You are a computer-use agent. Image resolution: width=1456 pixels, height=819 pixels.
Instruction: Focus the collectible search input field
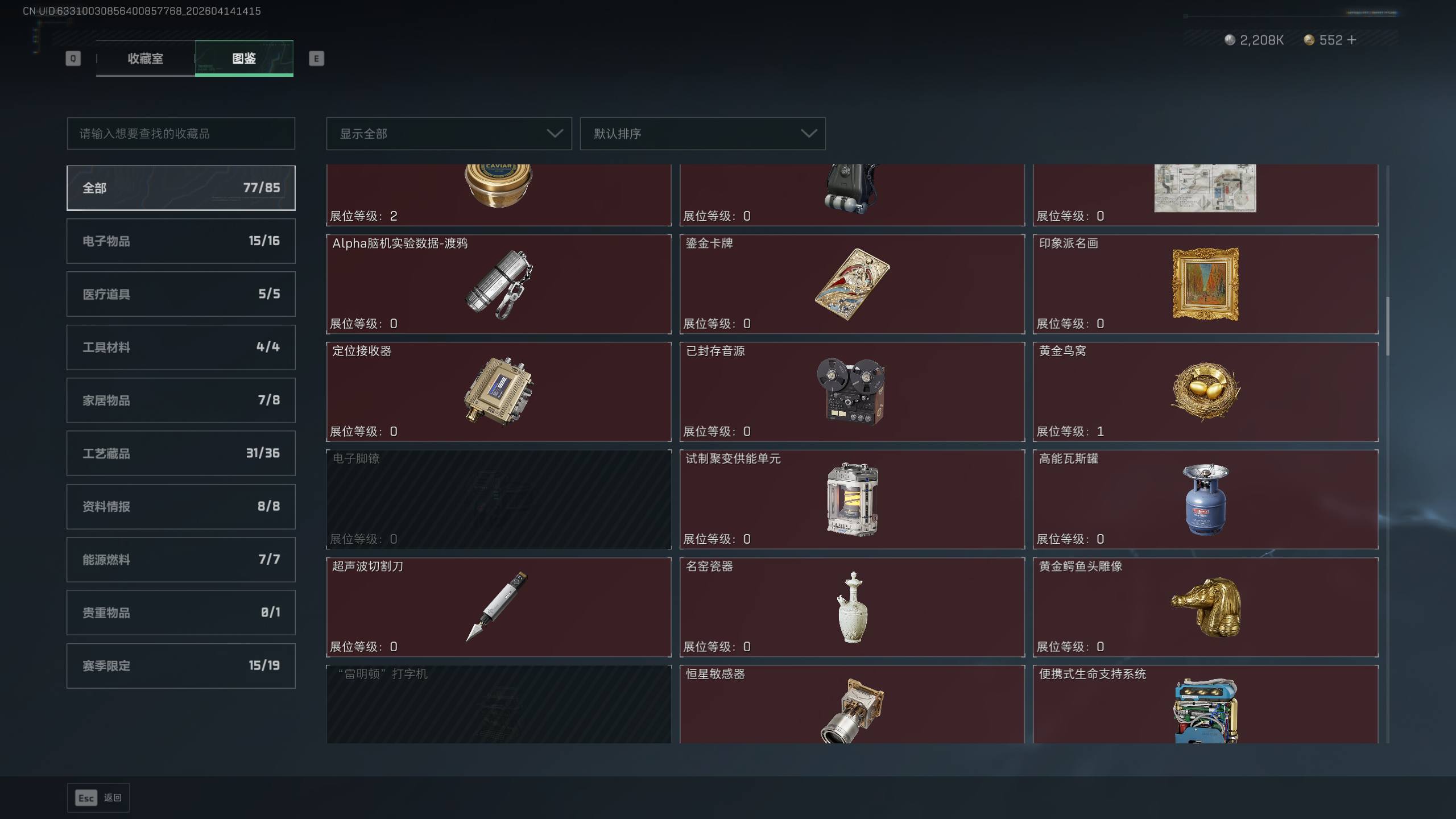[x=181, y=134]
